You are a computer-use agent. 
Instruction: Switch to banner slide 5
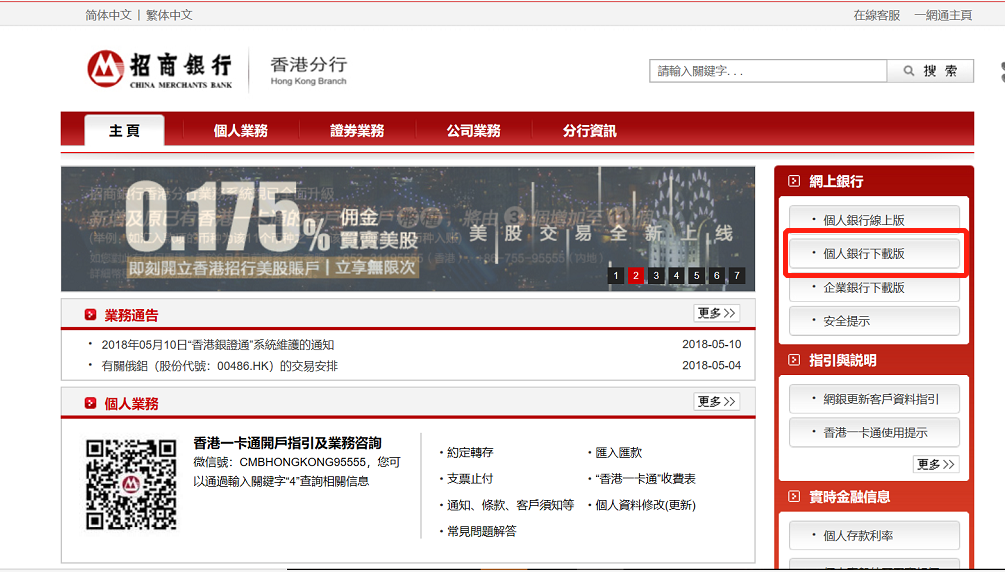point(696,276)
